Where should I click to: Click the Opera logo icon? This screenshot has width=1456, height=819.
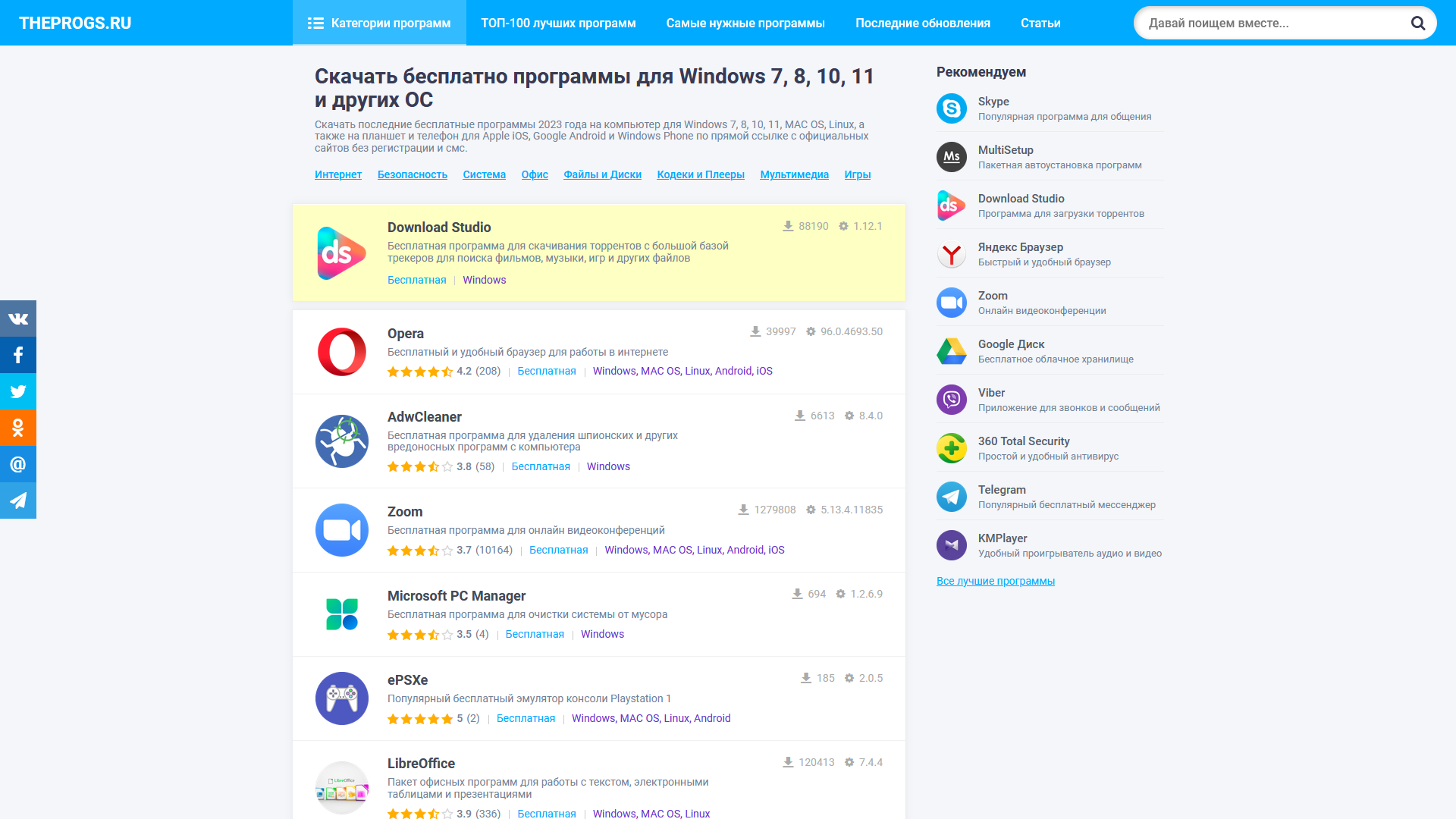[342, 352]
